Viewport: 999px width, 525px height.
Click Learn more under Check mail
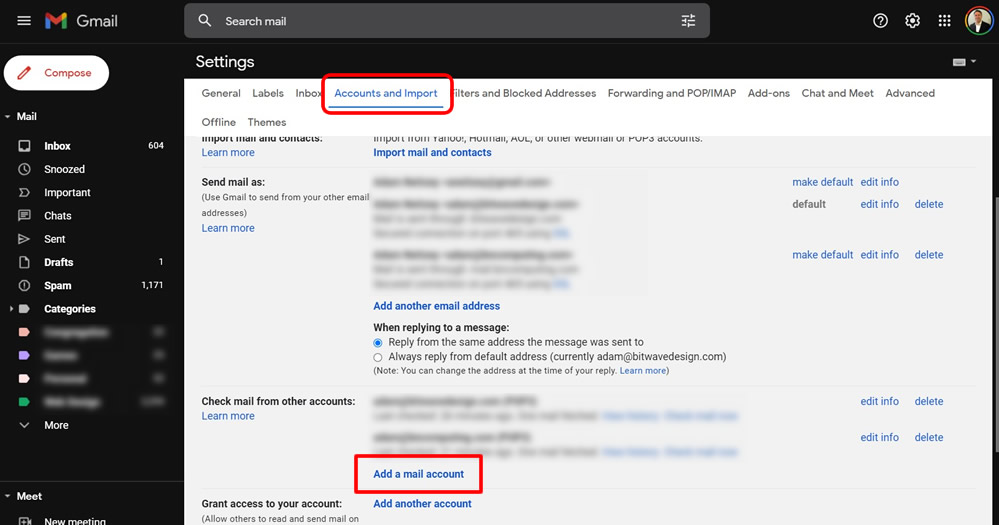coord(228,416)
